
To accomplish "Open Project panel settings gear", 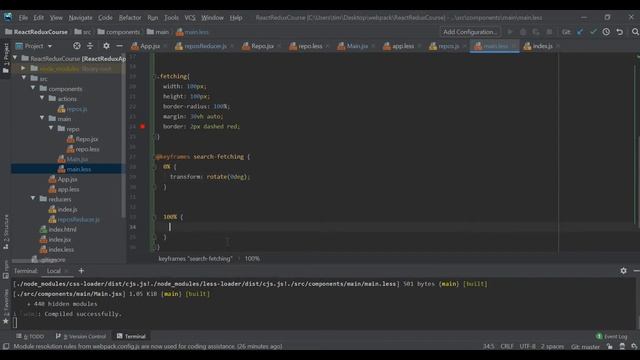I will 106,46.
